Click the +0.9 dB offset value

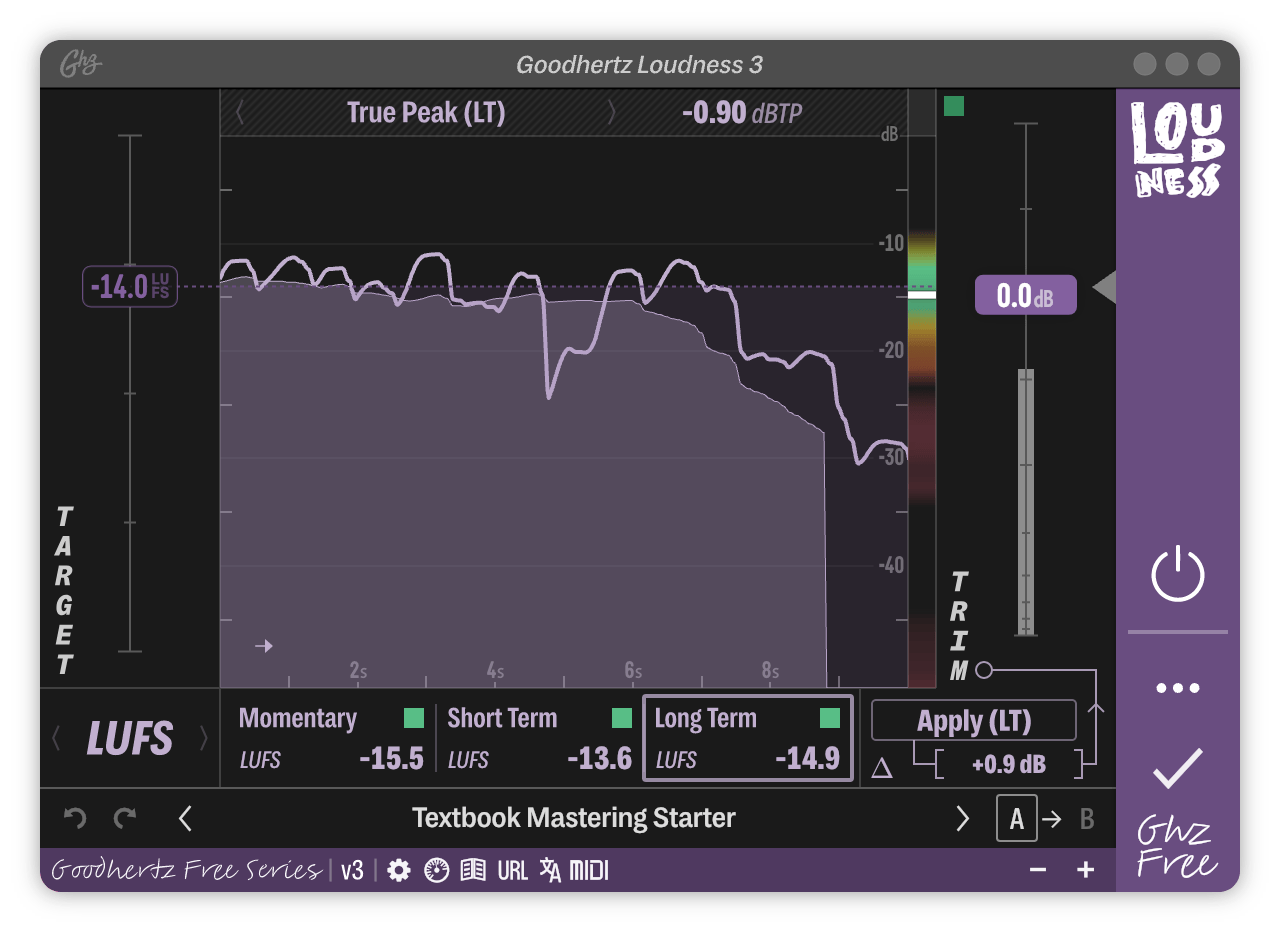(x=1009, y=765)
